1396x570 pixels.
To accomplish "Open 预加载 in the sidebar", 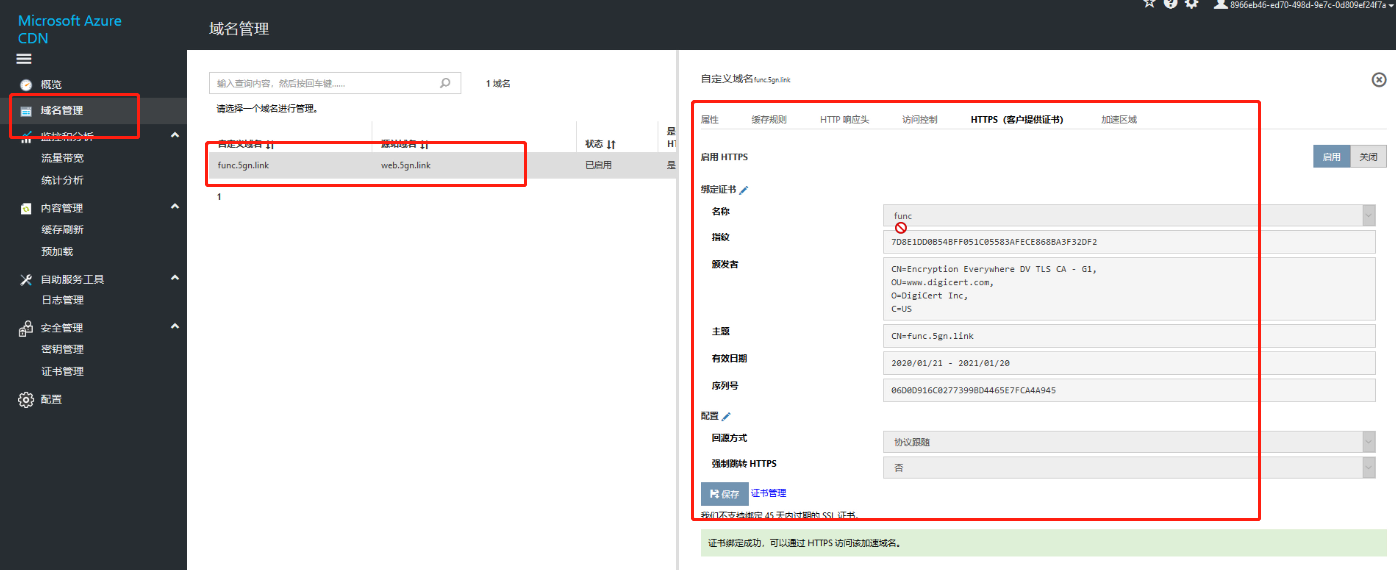I will click(x=57, y=251).
